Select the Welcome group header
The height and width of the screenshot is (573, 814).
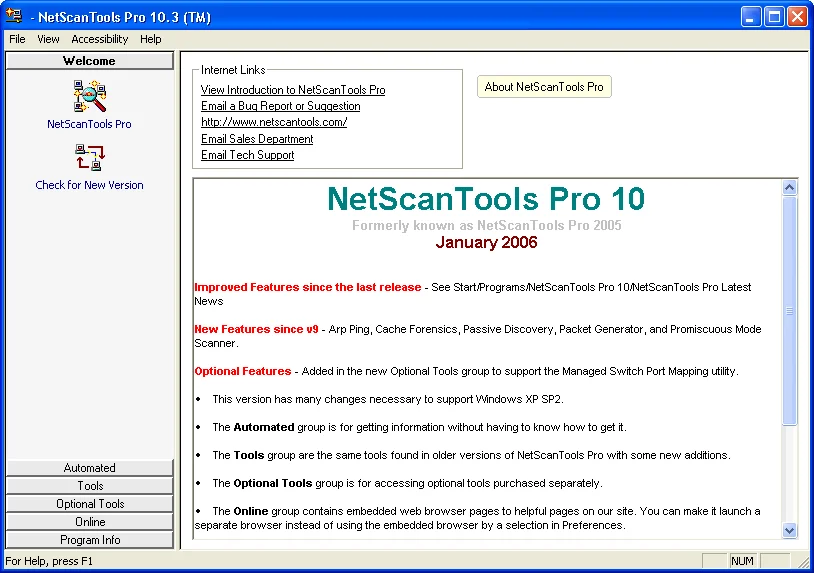pos(89,61)
